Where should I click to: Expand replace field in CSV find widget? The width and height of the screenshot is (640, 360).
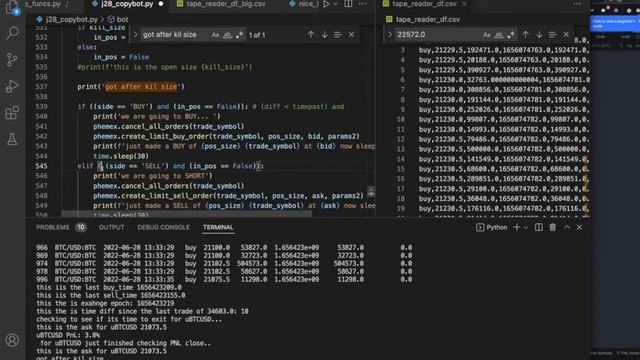[389, 35]
